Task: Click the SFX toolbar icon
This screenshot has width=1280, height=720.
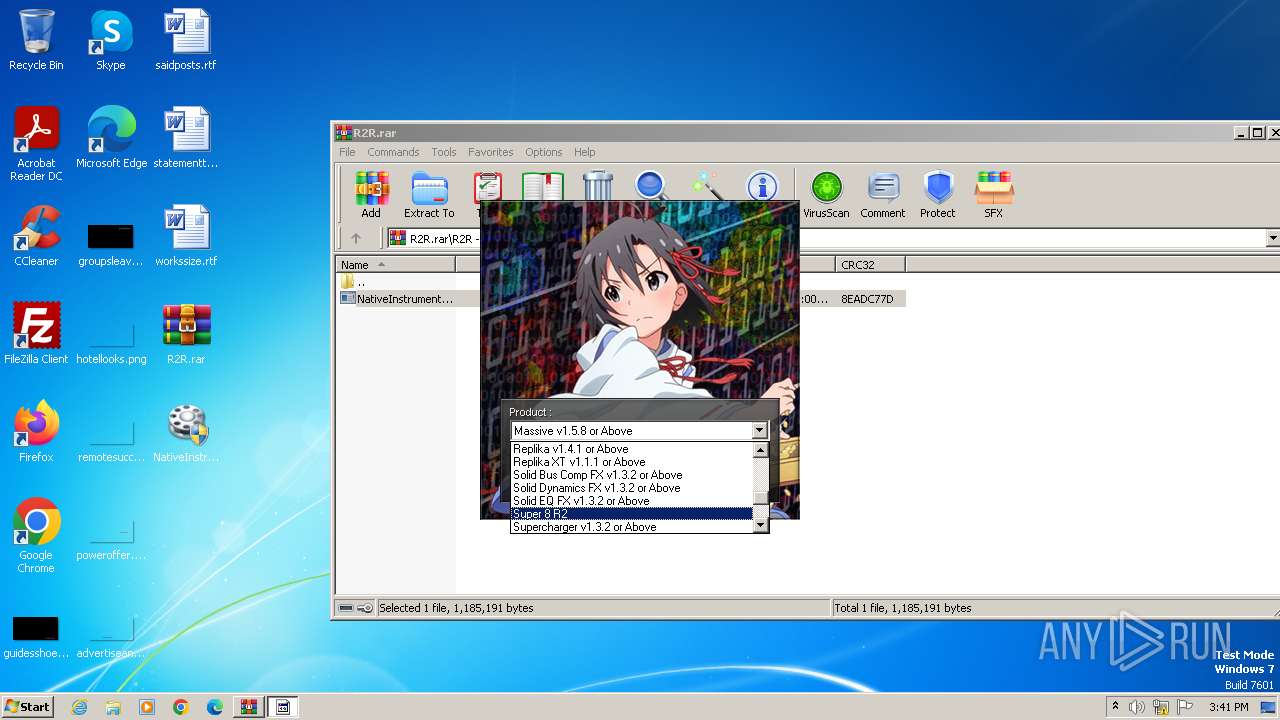Action: [993, 194]
